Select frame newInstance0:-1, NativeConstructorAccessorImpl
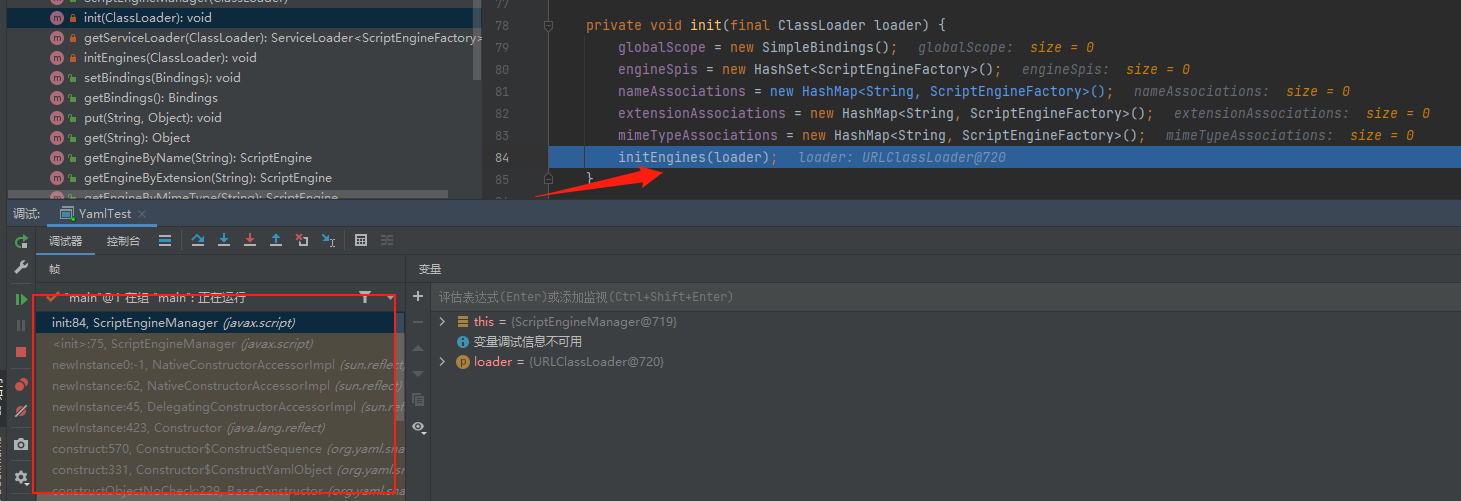 pos(219,365)
